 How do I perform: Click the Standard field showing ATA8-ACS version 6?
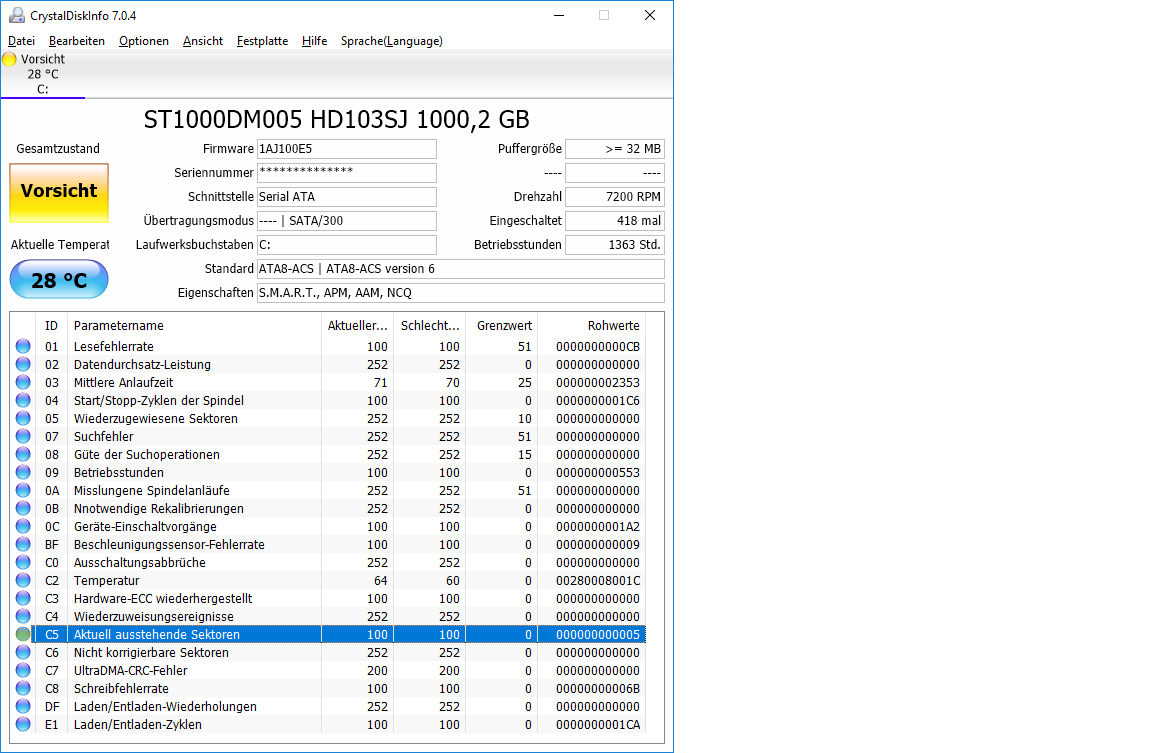(461, 269)
